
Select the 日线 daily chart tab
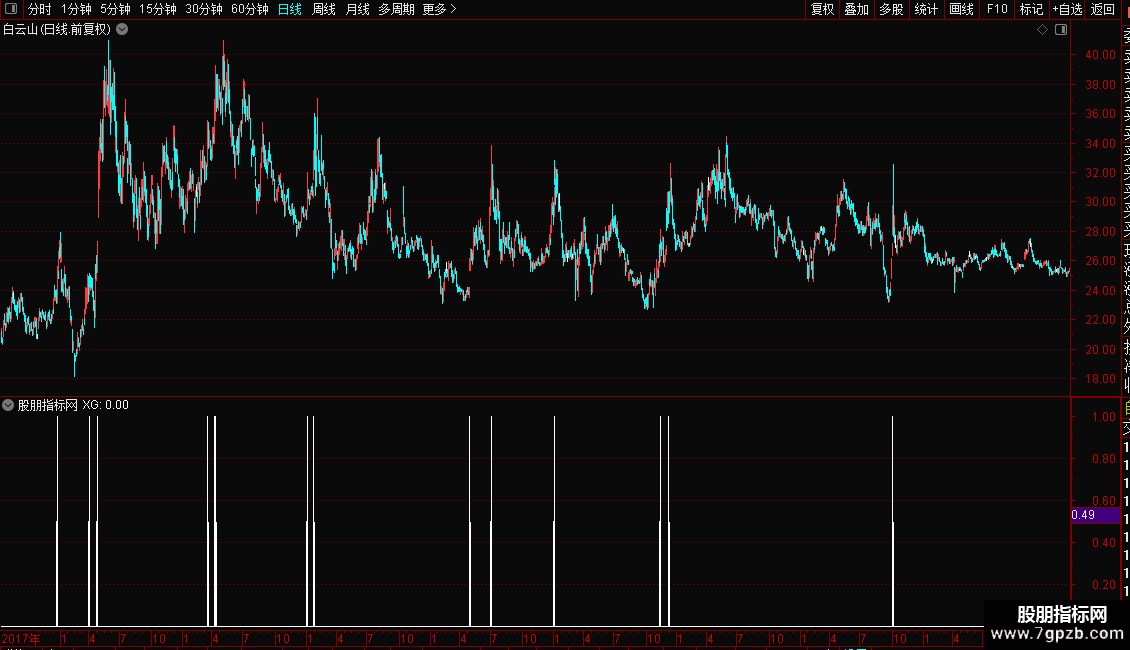[x=290, y=9]
